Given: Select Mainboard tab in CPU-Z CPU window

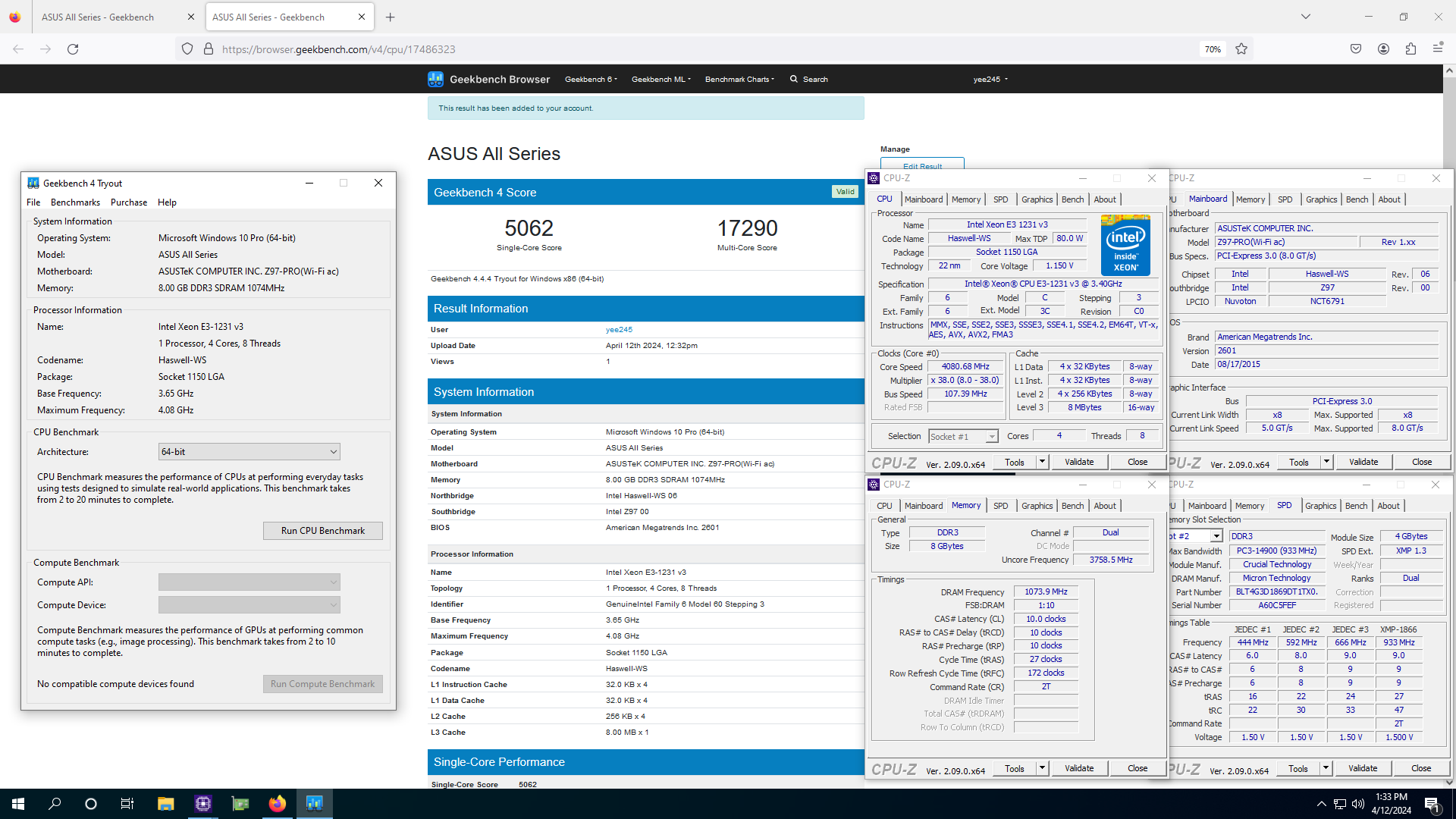Looking at the screenshot, I should pos(924,199).
